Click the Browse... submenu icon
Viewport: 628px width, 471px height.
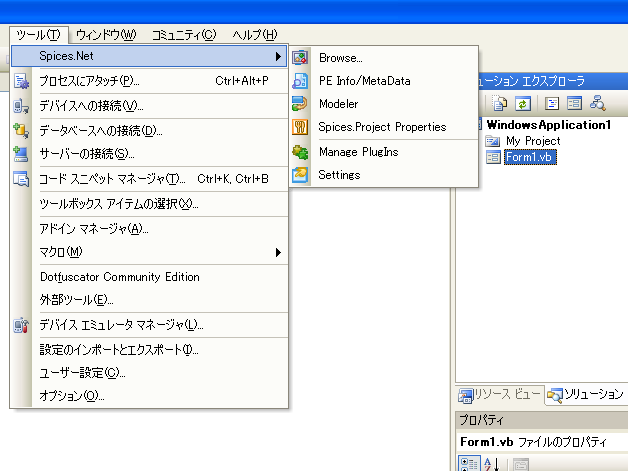coord(300,58)
